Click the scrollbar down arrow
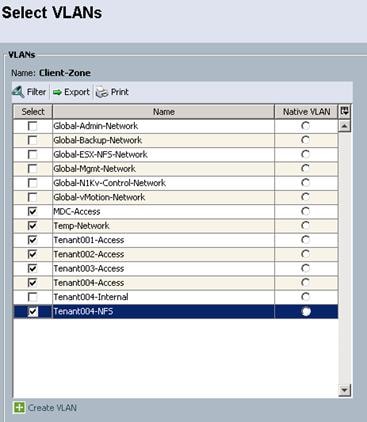Image resolution: width=367 pixels, height=422 pixels. [x=344, y=390]
